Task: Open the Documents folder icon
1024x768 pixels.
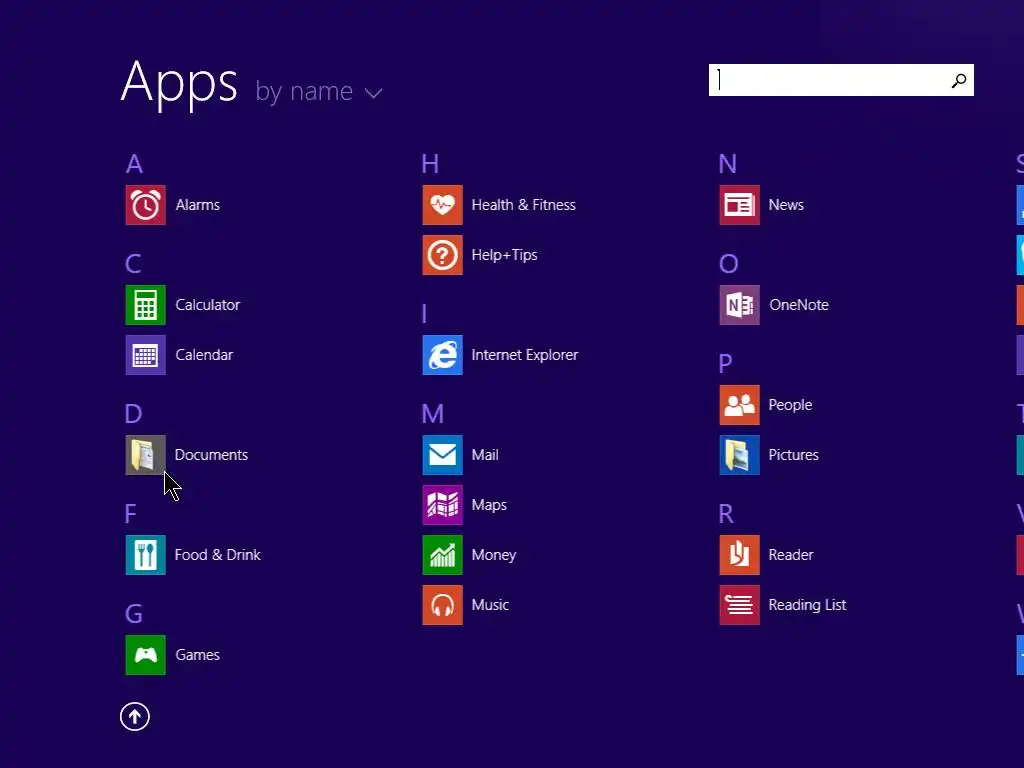Action: tap(145, 455)
